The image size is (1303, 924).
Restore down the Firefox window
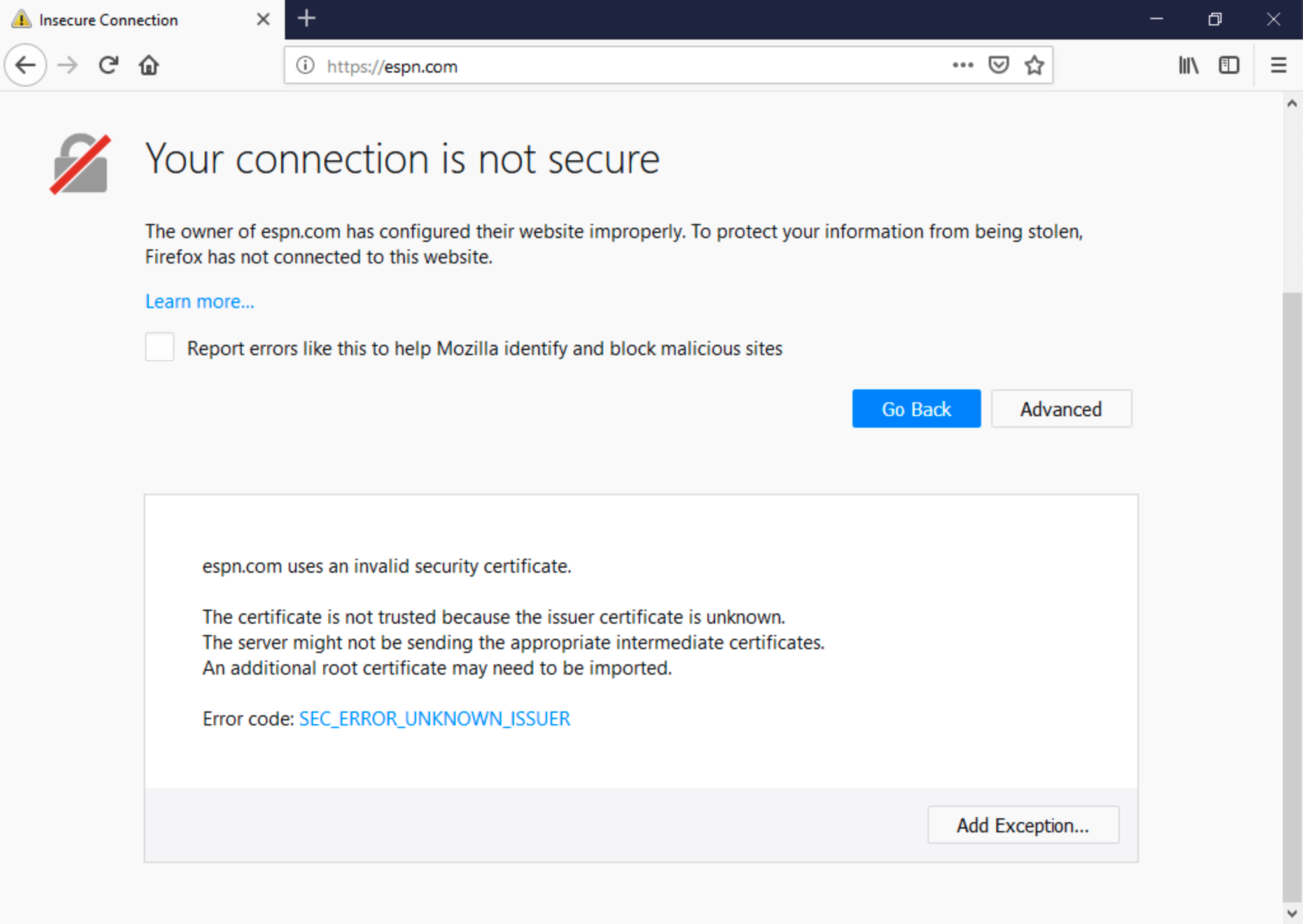point(1215,19)
